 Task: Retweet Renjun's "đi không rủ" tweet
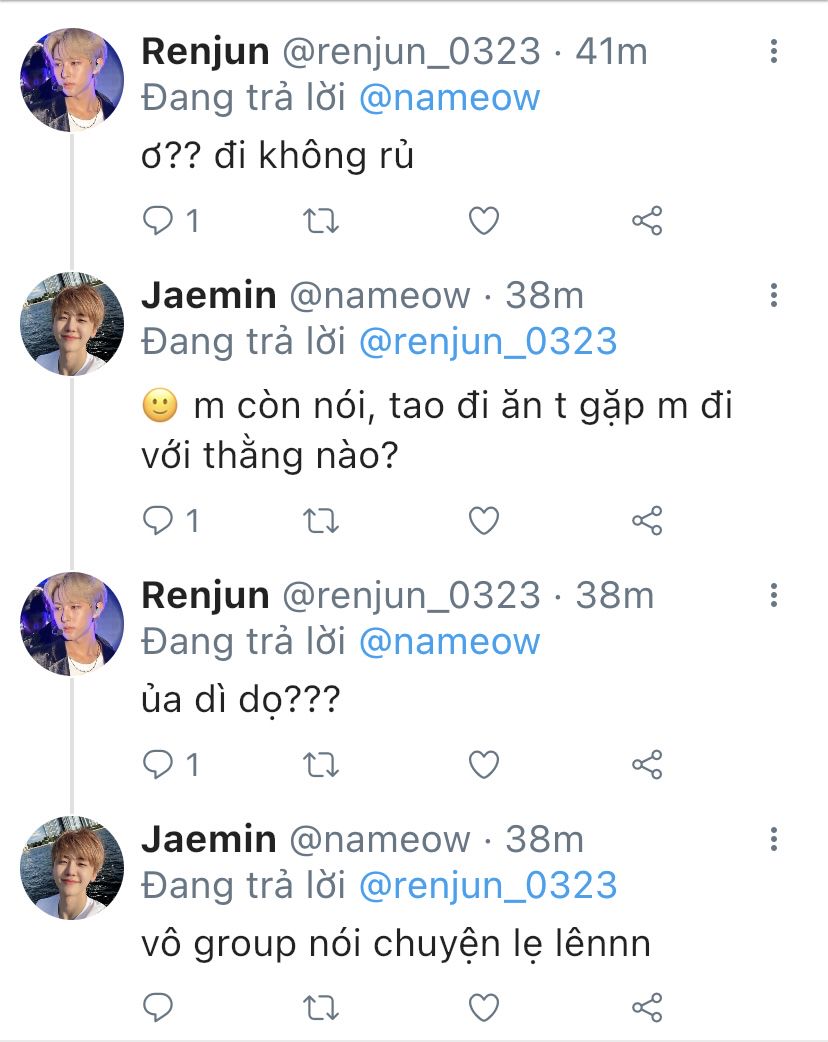(x=321, y=221)
